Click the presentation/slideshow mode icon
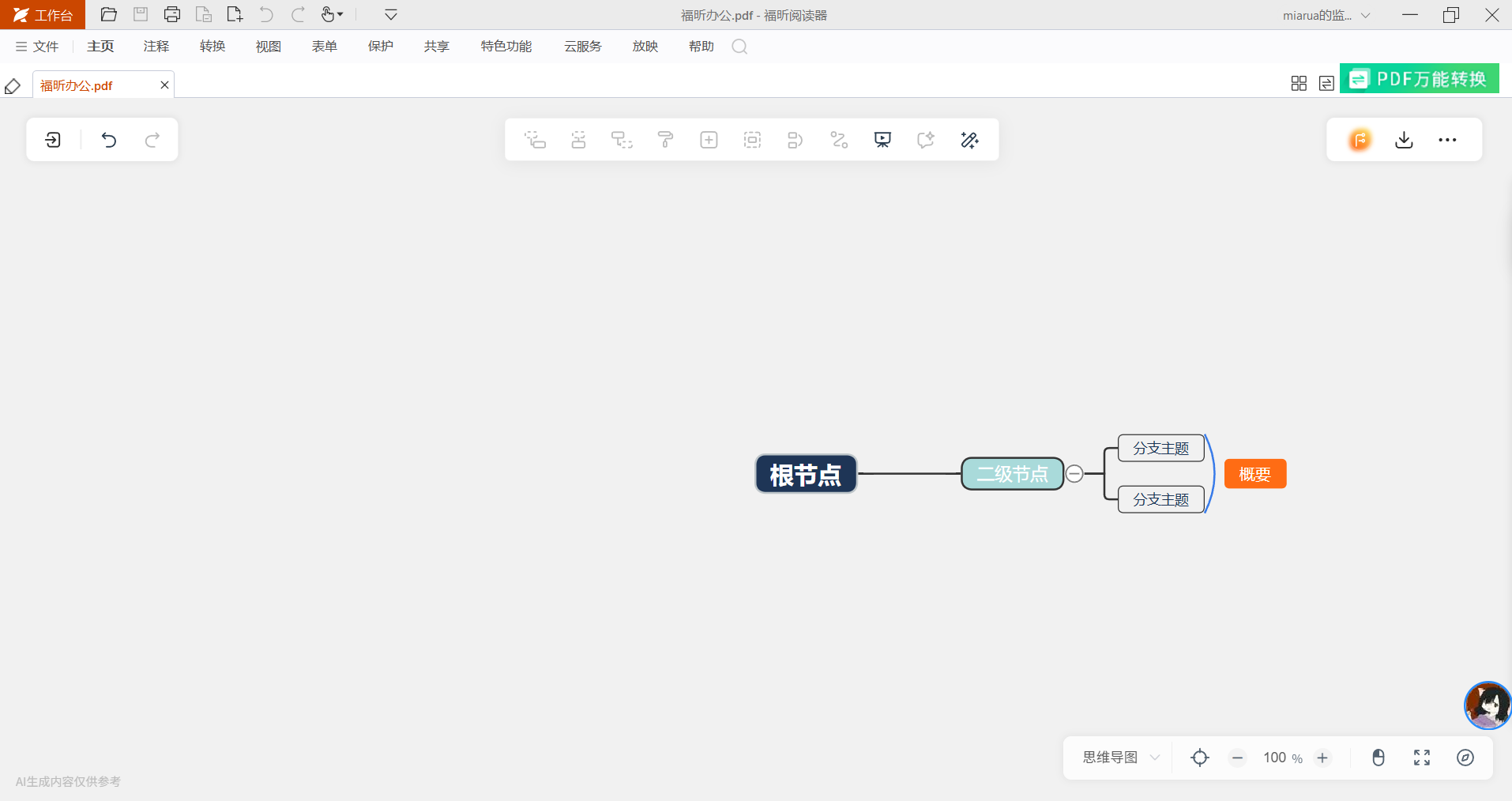Viewport: 1512px width, 801px height. [882, 140]
